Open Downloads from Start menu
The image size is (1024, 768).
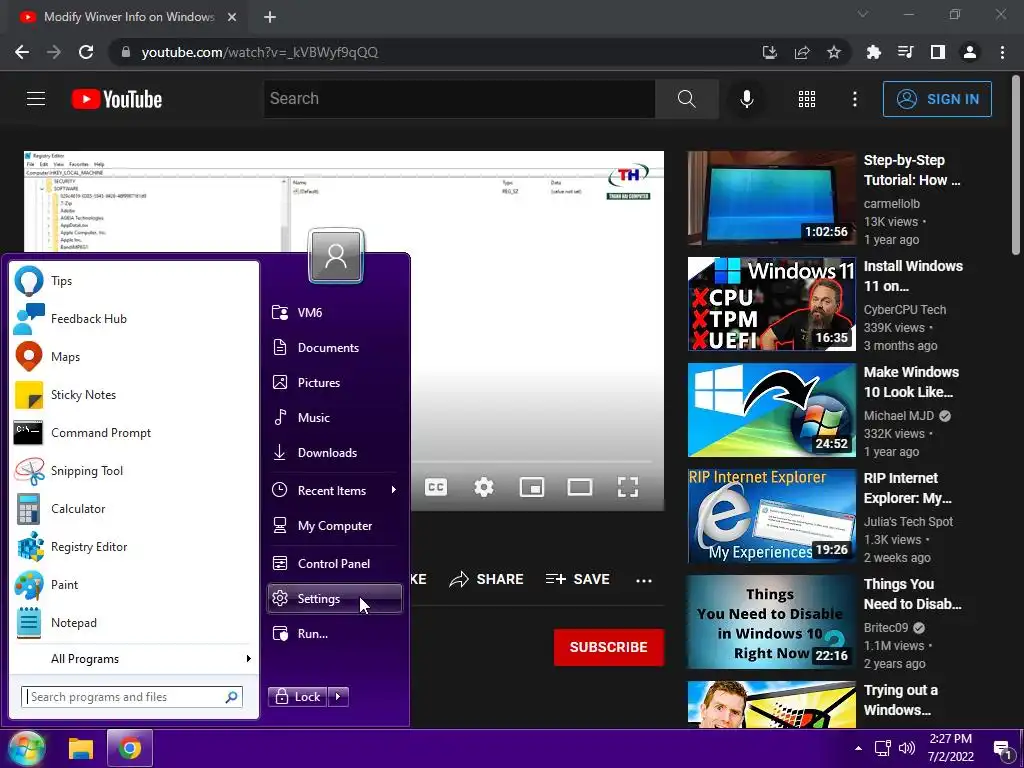[x=334, y=453]
